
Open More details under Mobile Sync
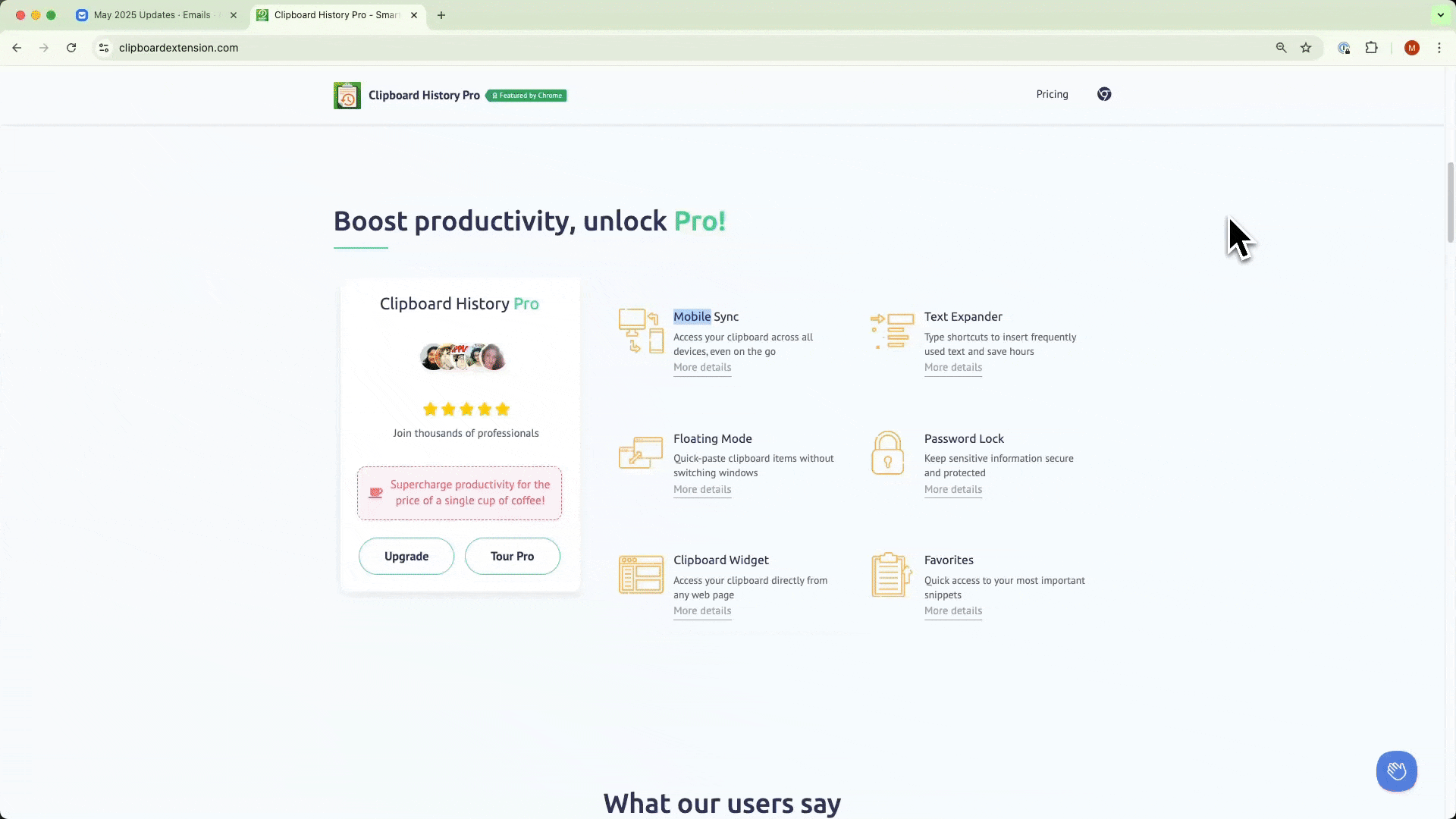(x=702, y=368)
